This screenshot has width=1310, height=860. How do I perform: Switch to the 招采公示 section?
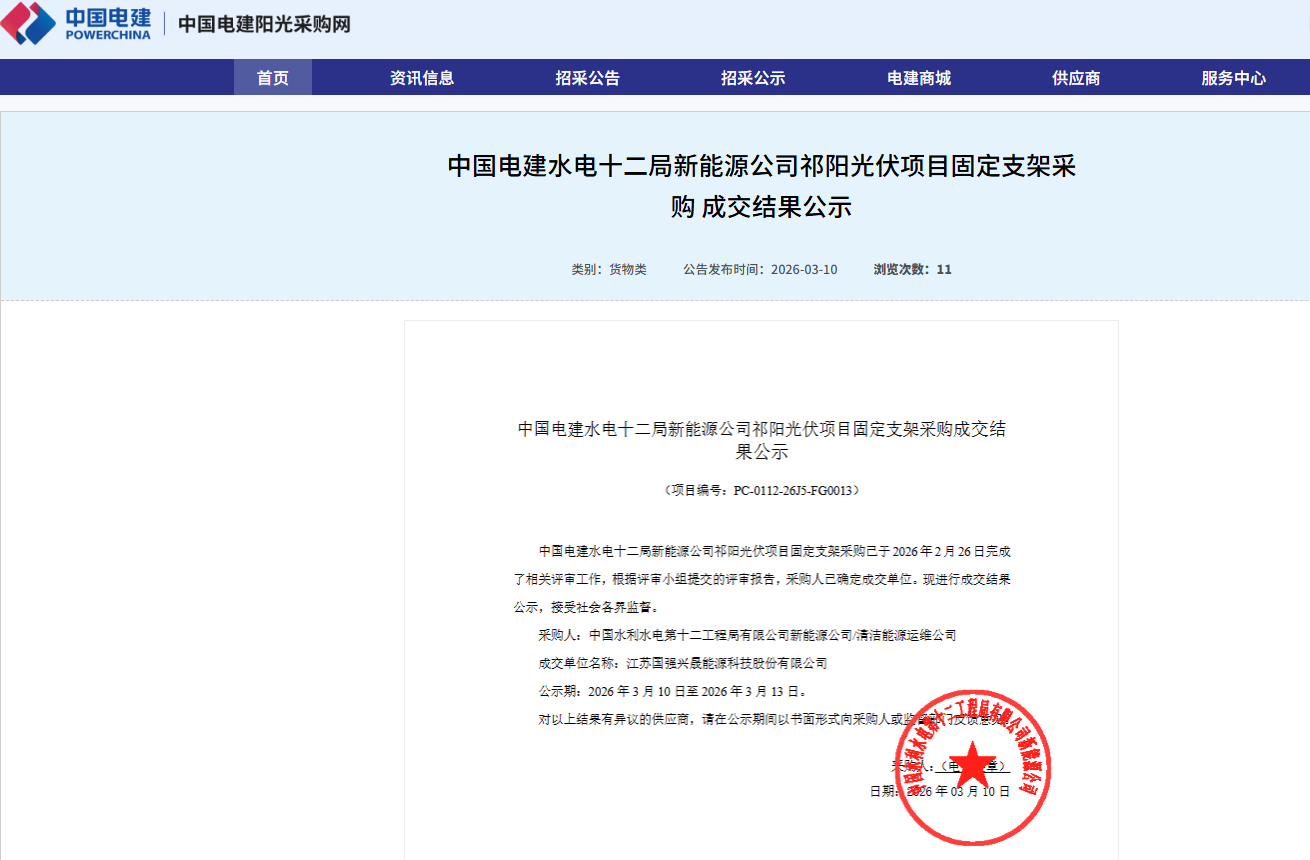point(753,78)
